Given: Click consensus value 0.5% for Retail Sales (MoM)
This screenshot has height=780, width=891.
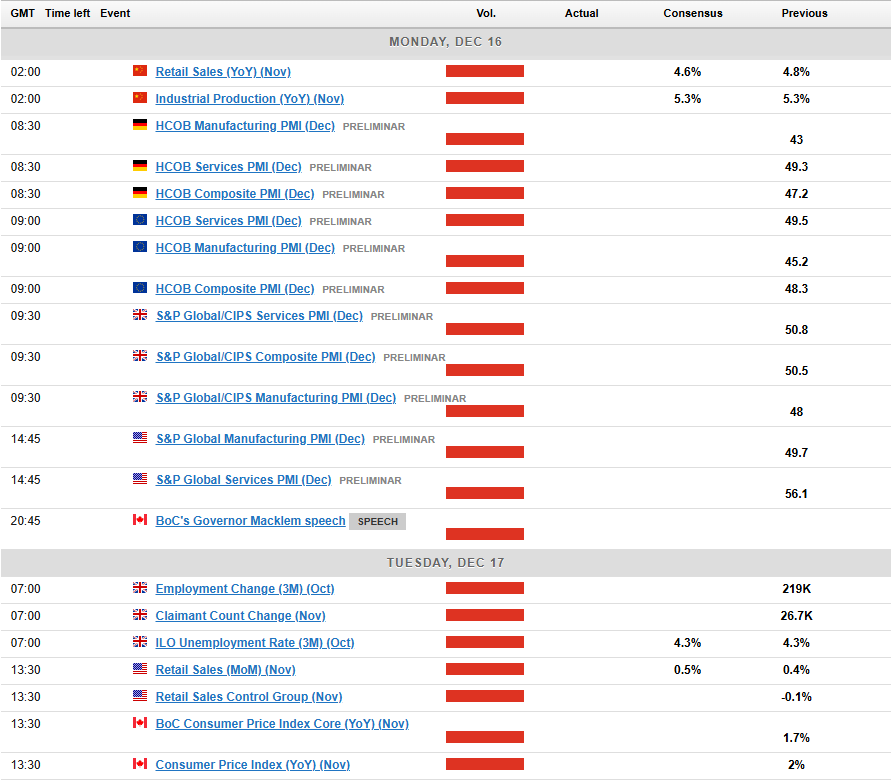Looking at the screenshot, I should click(x=688, y=670).
